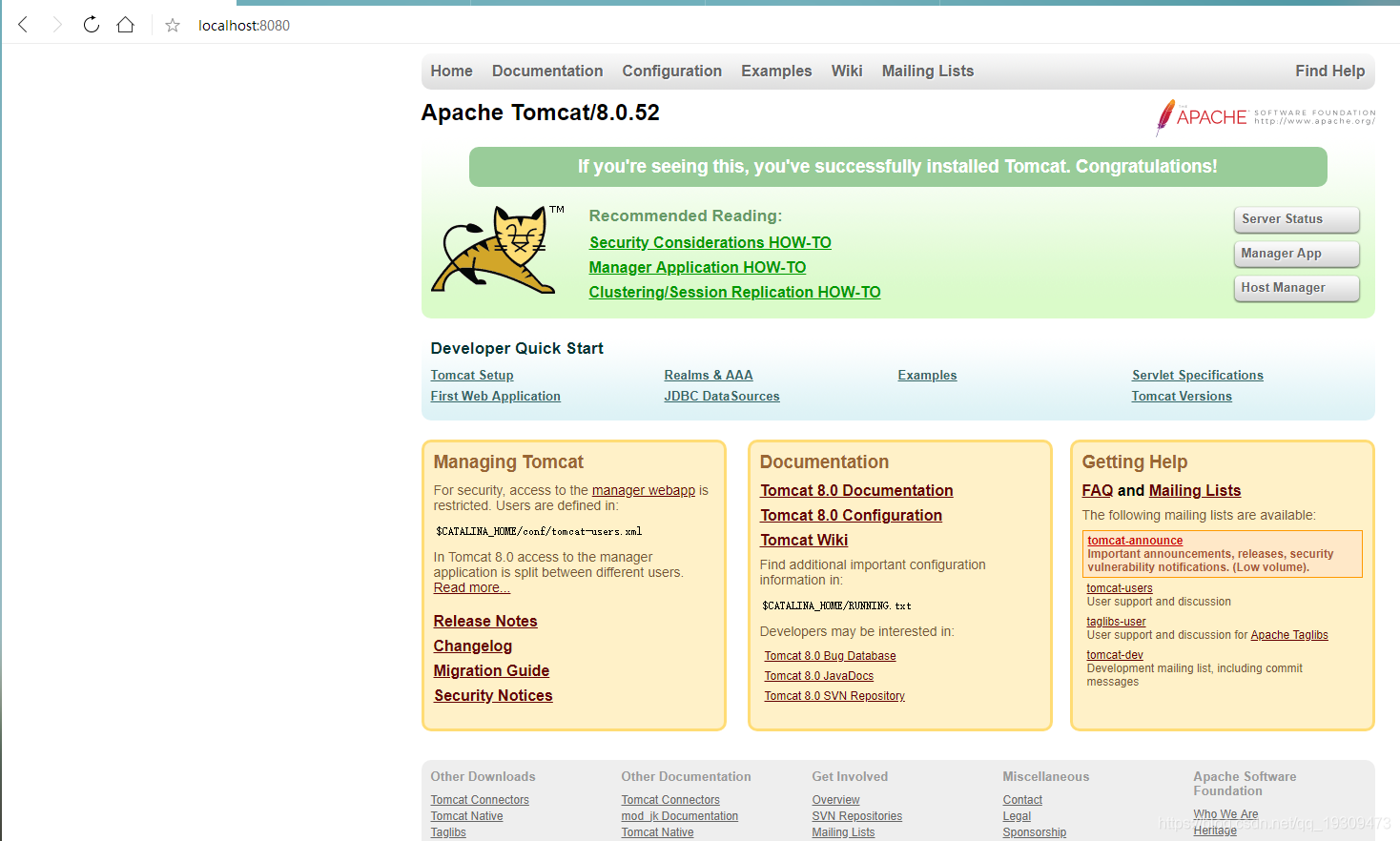Open Tomcat 8.0 Documentation link

pyautogui.click(x=856, y=491)
